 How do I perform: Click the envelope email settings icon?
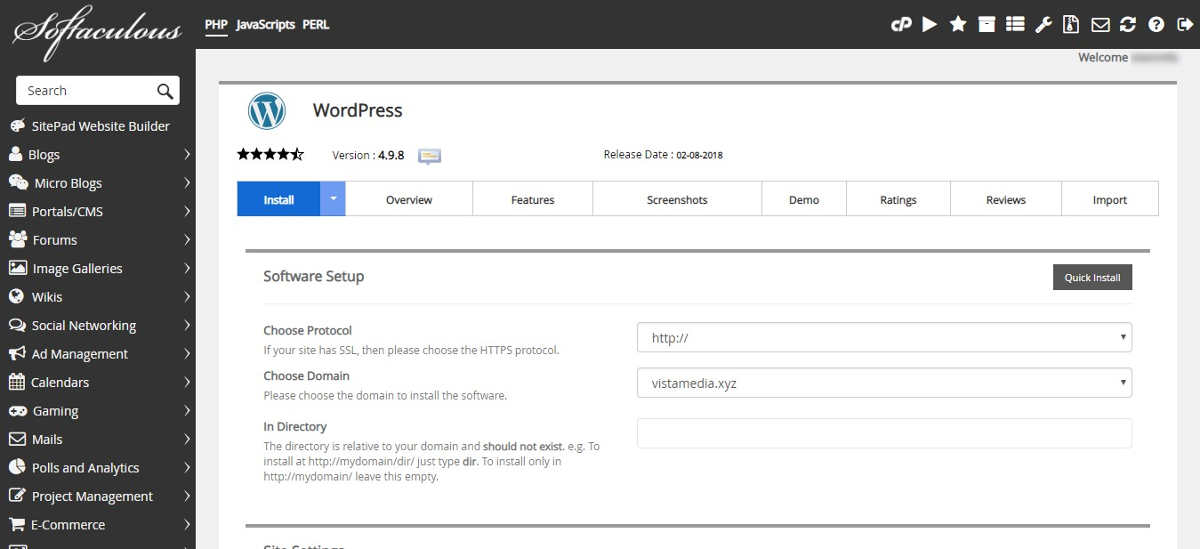[1100, 25]
